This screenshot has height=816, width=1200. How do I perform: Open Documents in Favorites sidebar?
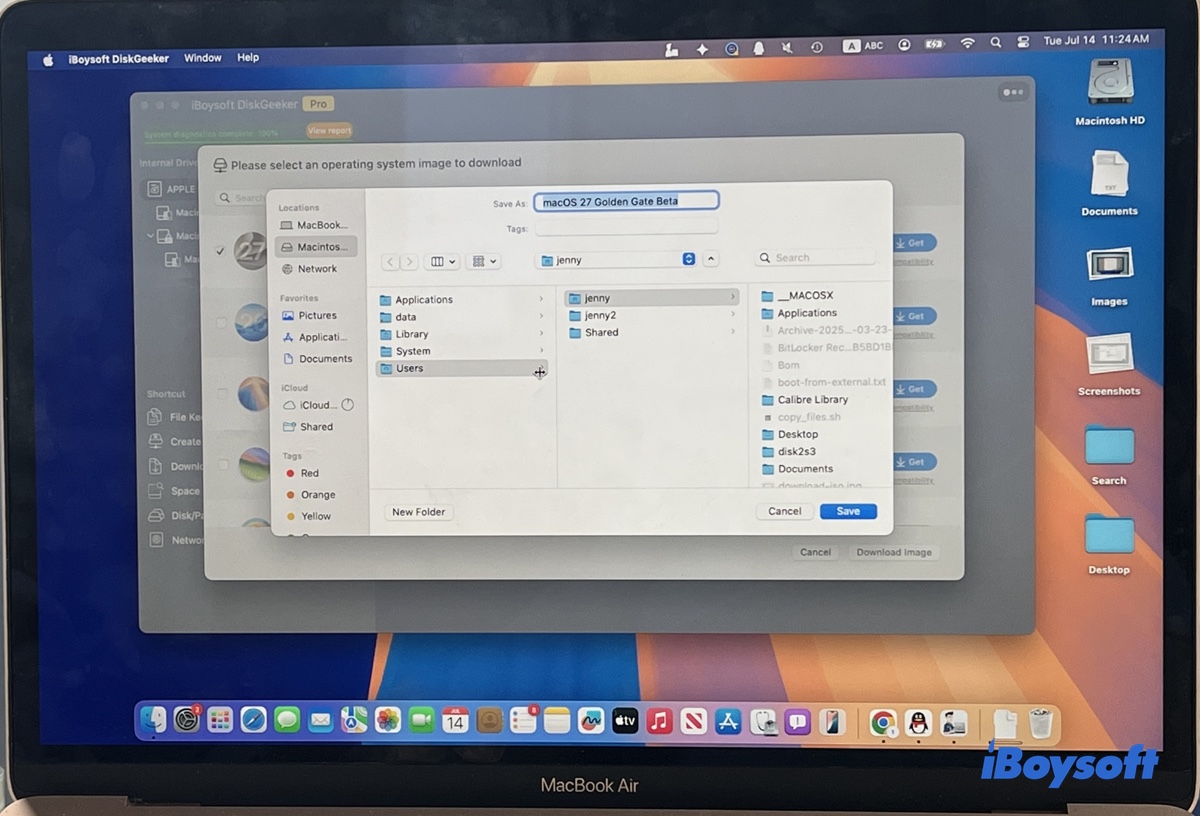(x=318, y=358)
